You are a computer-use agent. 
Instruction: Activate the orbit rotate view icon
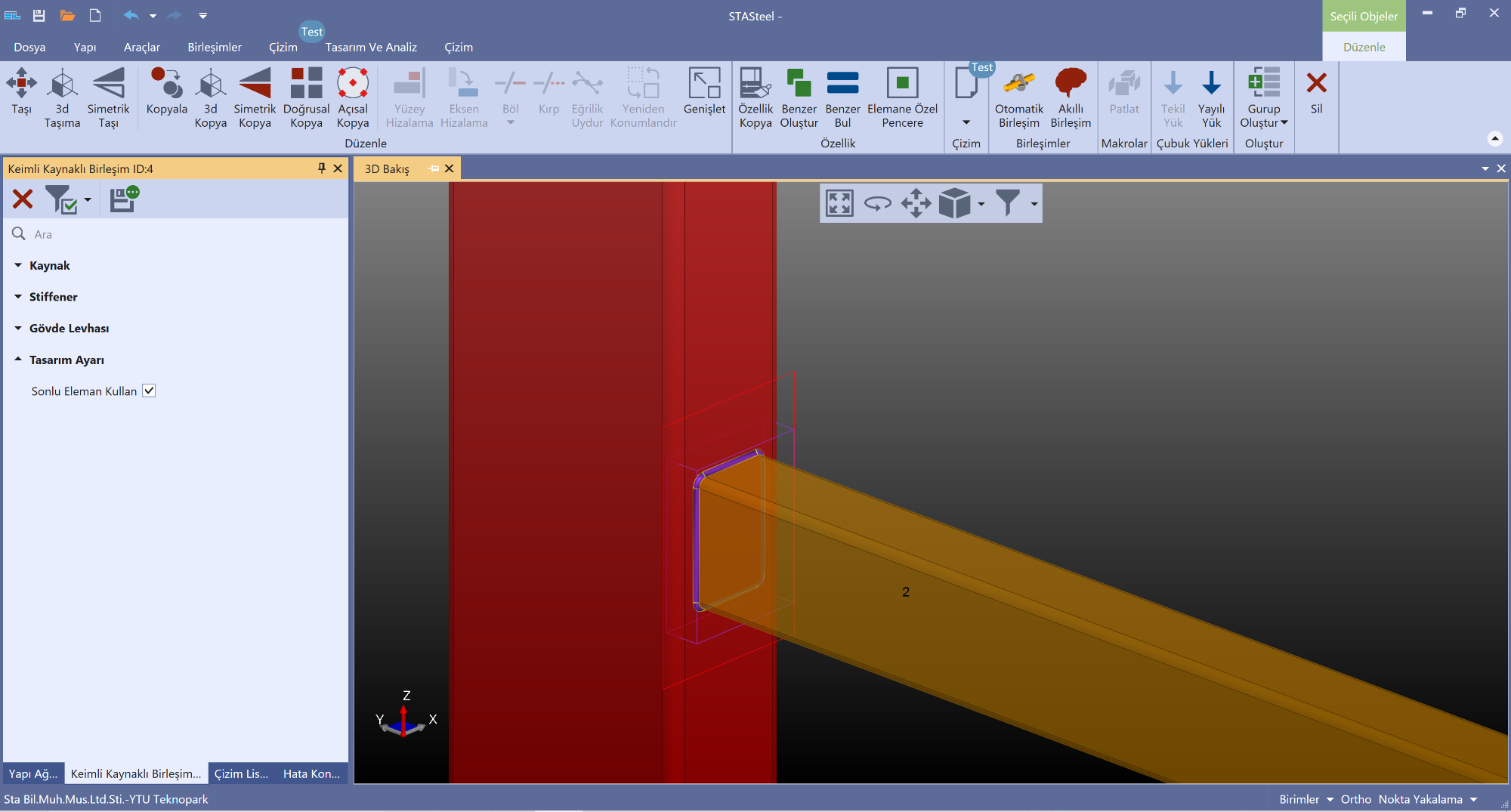pos(877,203)
